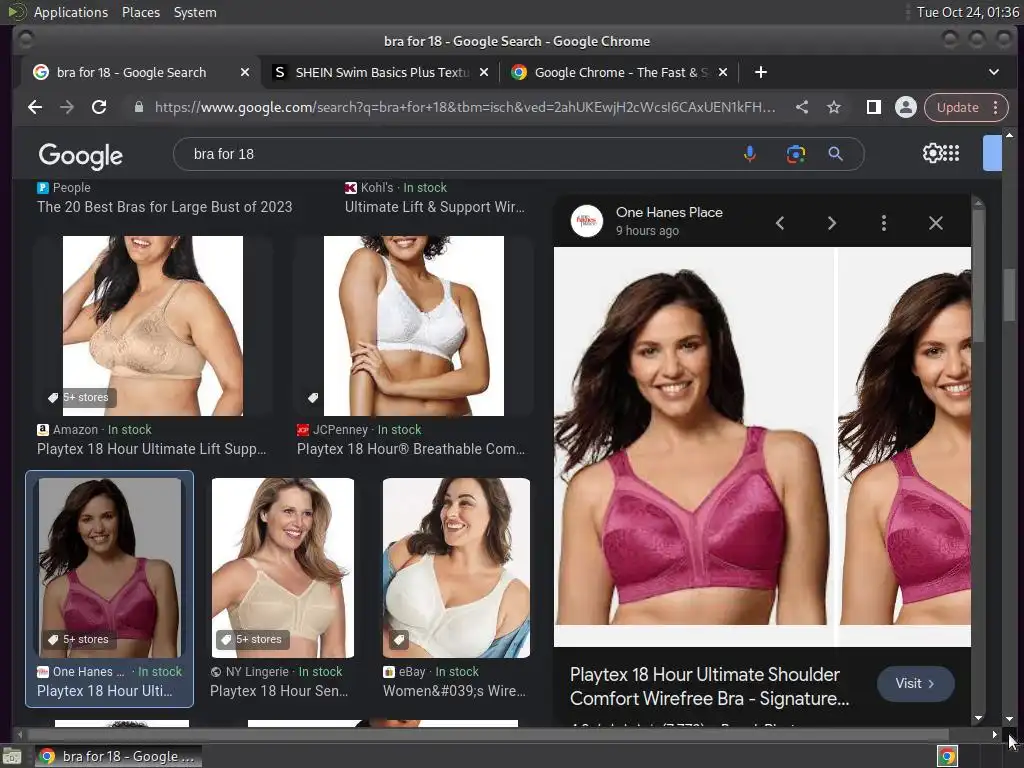1024x768 pixels.
Task: Open the Google apps grid
Action: click(x=952, y=153)
